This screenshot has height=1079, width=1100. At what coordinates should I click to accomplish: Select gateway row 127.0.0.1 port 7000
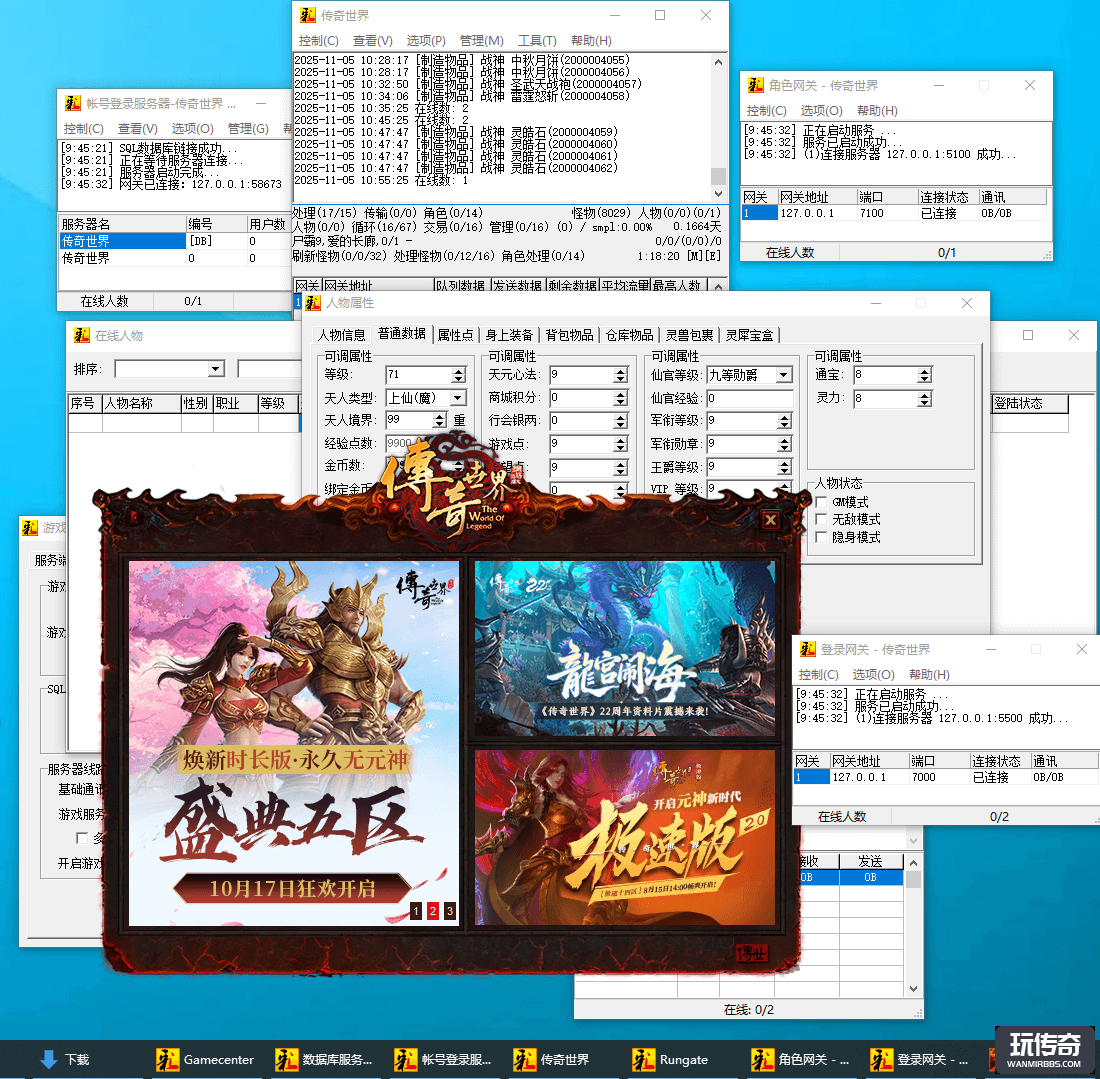(946, 777)
